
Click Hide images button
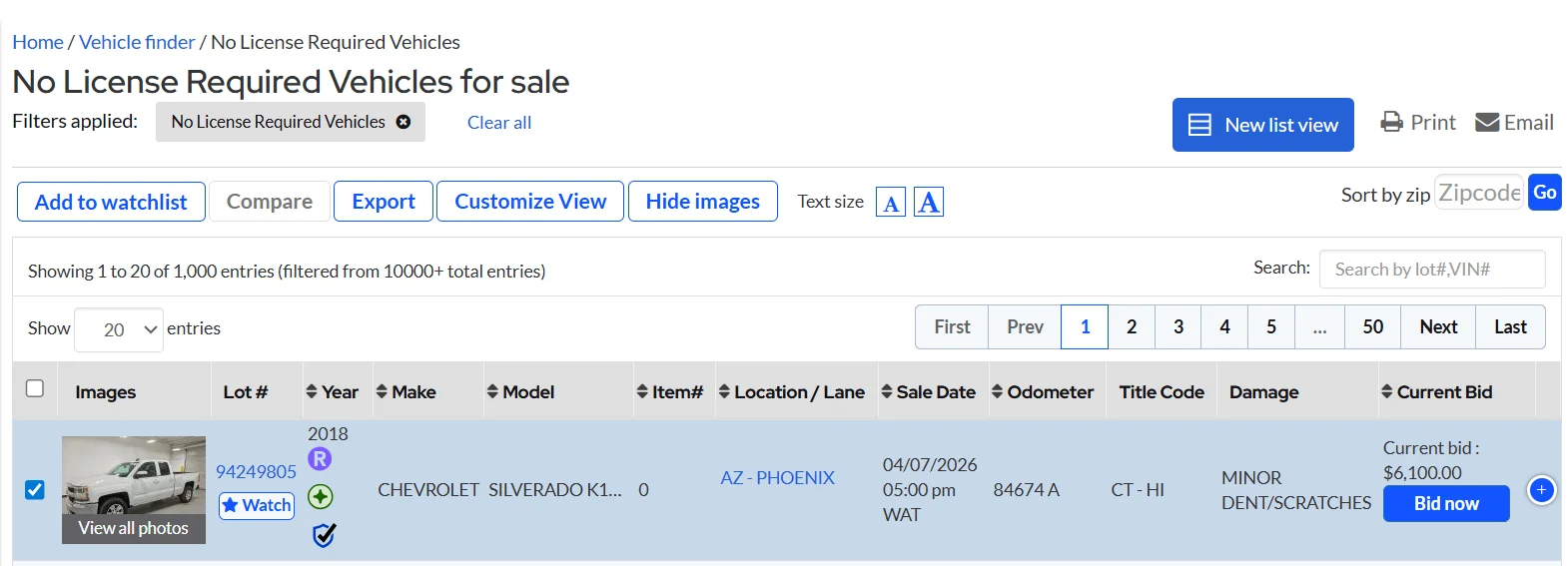click(x=703, y=202)
